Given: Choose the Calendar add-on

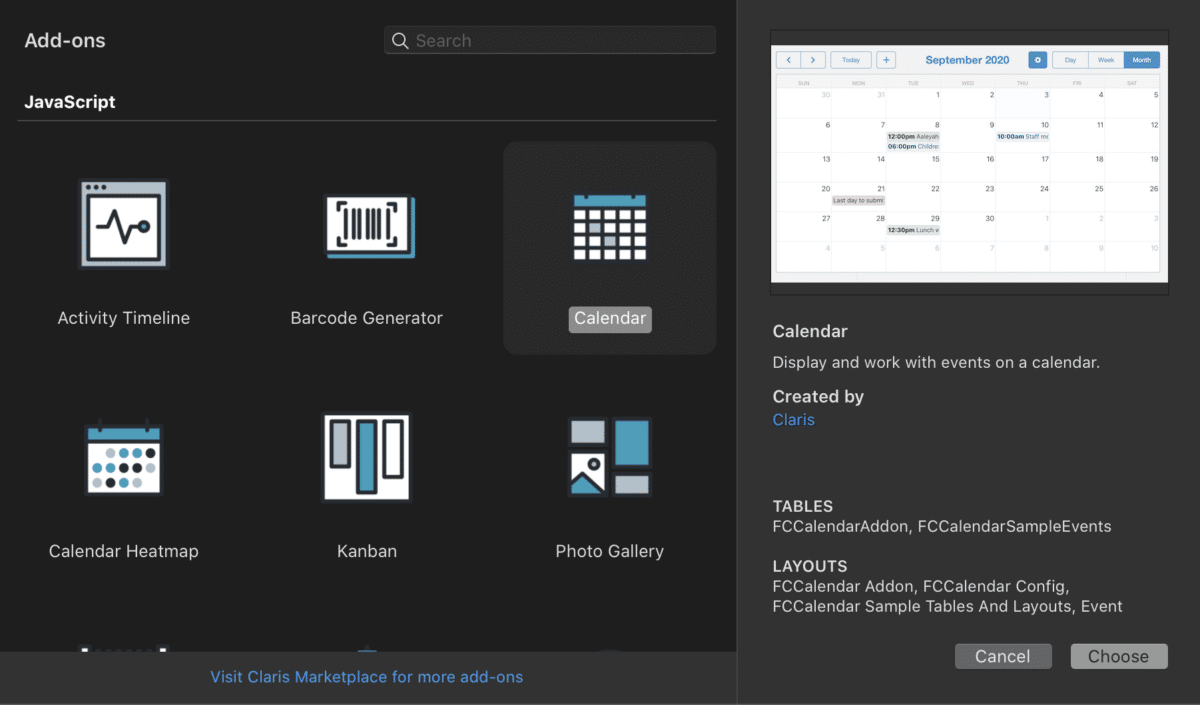Looking at the screenshot, I should pyautogui.click(x=1119, y=656).
